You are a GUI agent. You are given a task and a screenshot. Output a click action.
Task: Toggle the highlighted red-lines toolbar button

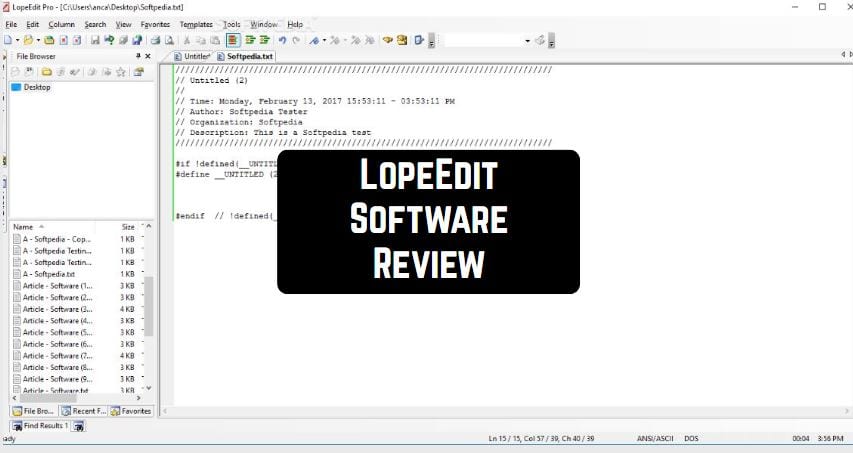click(x=233, y=40)
